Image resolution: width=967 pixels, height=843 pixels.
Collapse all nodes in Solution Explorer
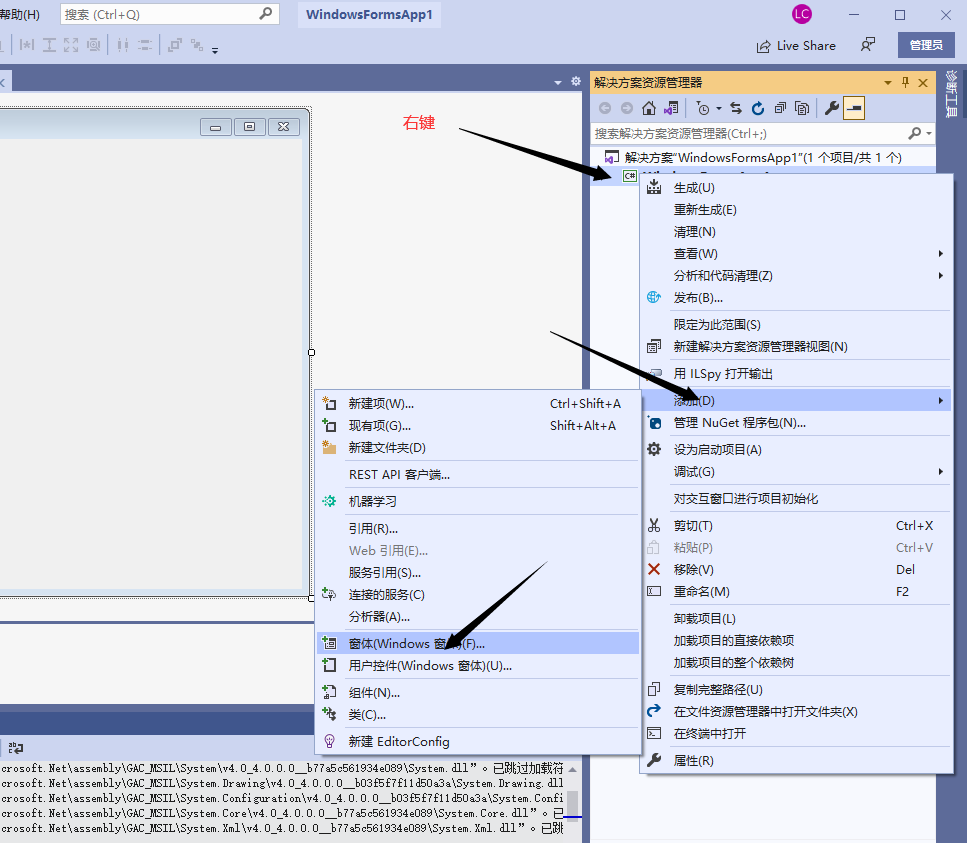pos(780,109)
